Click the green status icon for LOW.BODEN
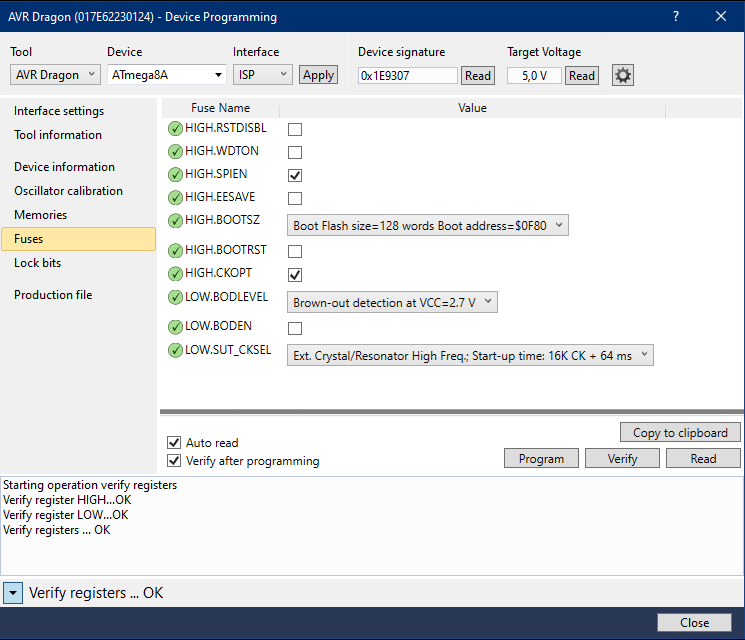This screenshot has height=640, width=745. tap(175, 327)
